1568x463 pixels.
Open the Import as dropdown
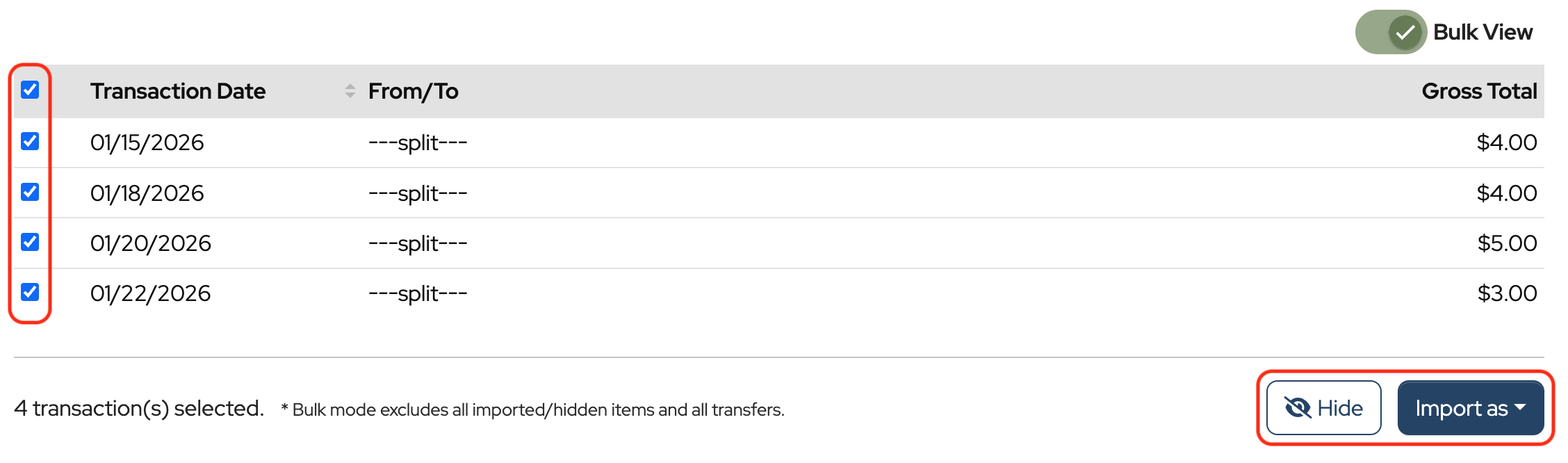(1470, 408)
